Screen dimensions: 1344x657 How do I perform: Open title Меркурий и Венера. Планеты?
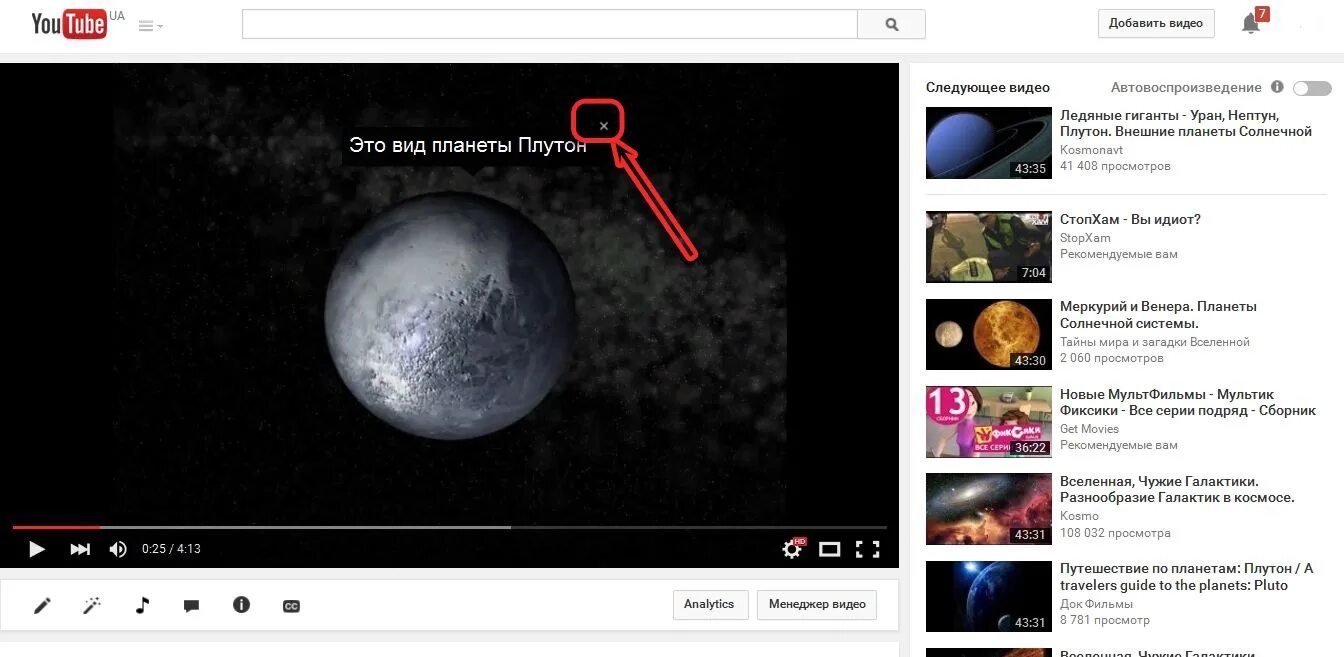1159,315
